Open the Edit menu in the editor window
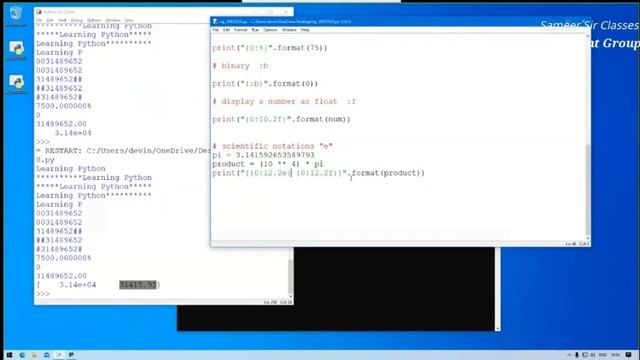The height and width of the screenshot is (360, 640). 226,30
